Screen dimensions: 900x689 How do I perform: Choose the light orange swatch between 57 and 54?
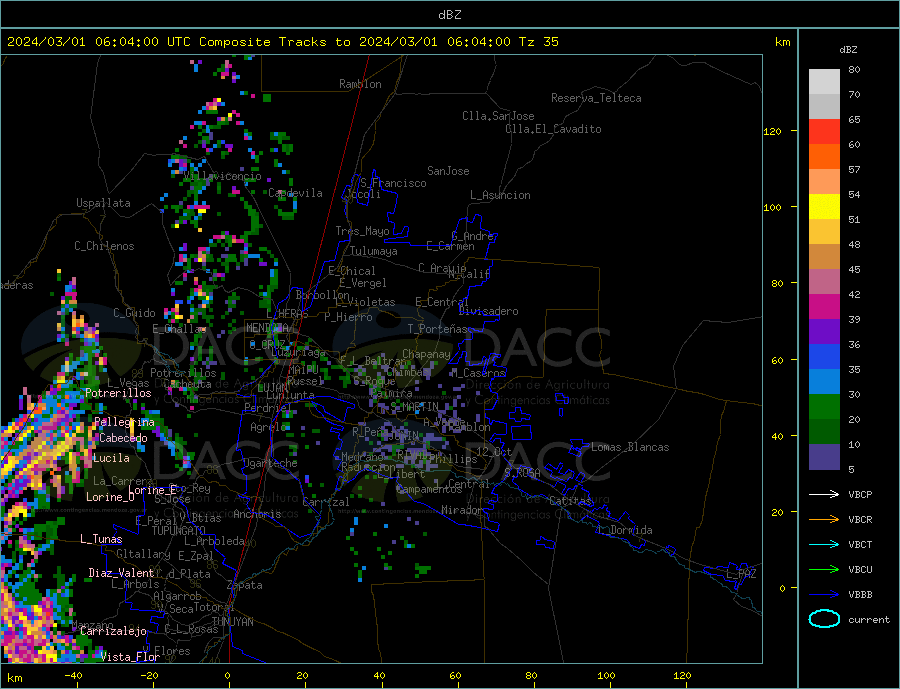(x=824, y=181)
